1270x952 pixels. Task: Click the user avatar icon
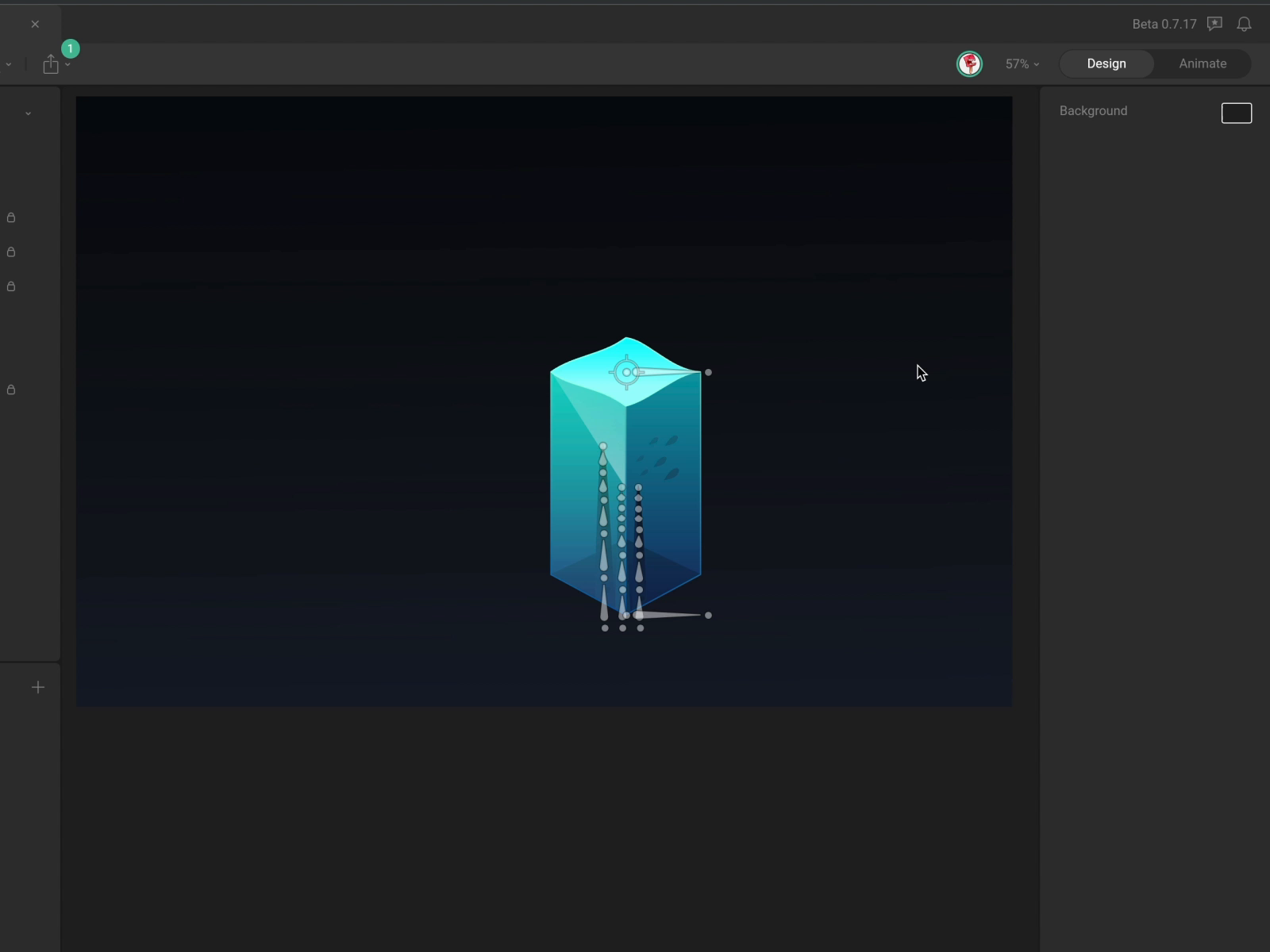pyautogui.click(x=969, y=63)
